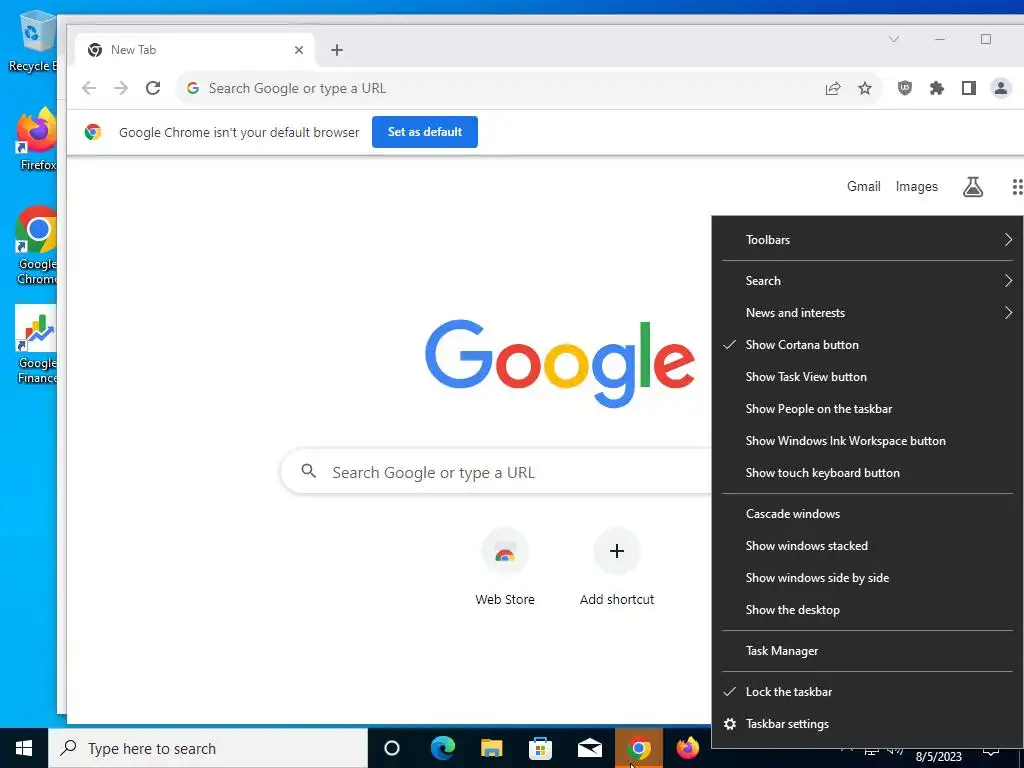This screenshot has height=768, width=1024.
Task: Close the New Tab tab
Action: [298, 50]
